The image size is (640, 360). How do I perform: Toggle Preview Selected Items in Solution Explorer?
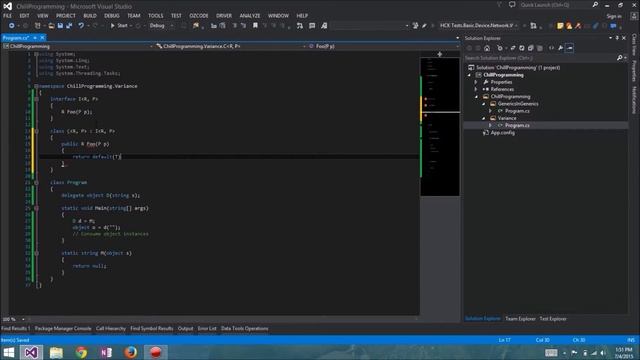coord(569,48)
